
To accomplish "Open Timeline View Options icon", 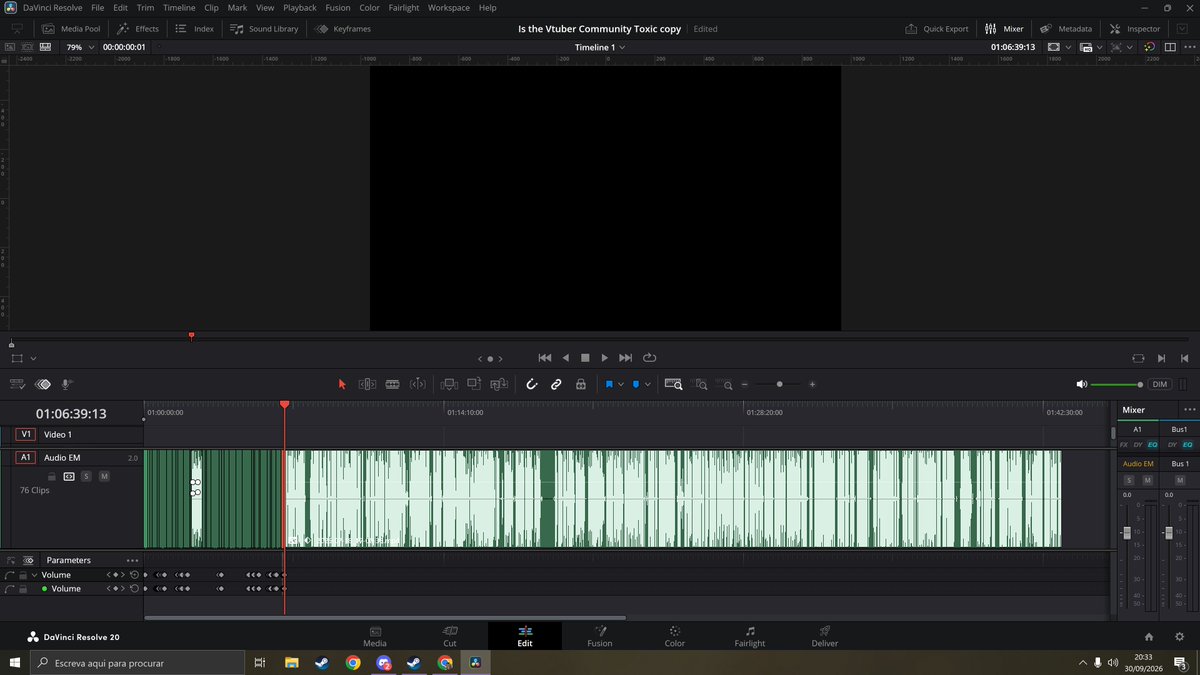I will click(18, 384).
